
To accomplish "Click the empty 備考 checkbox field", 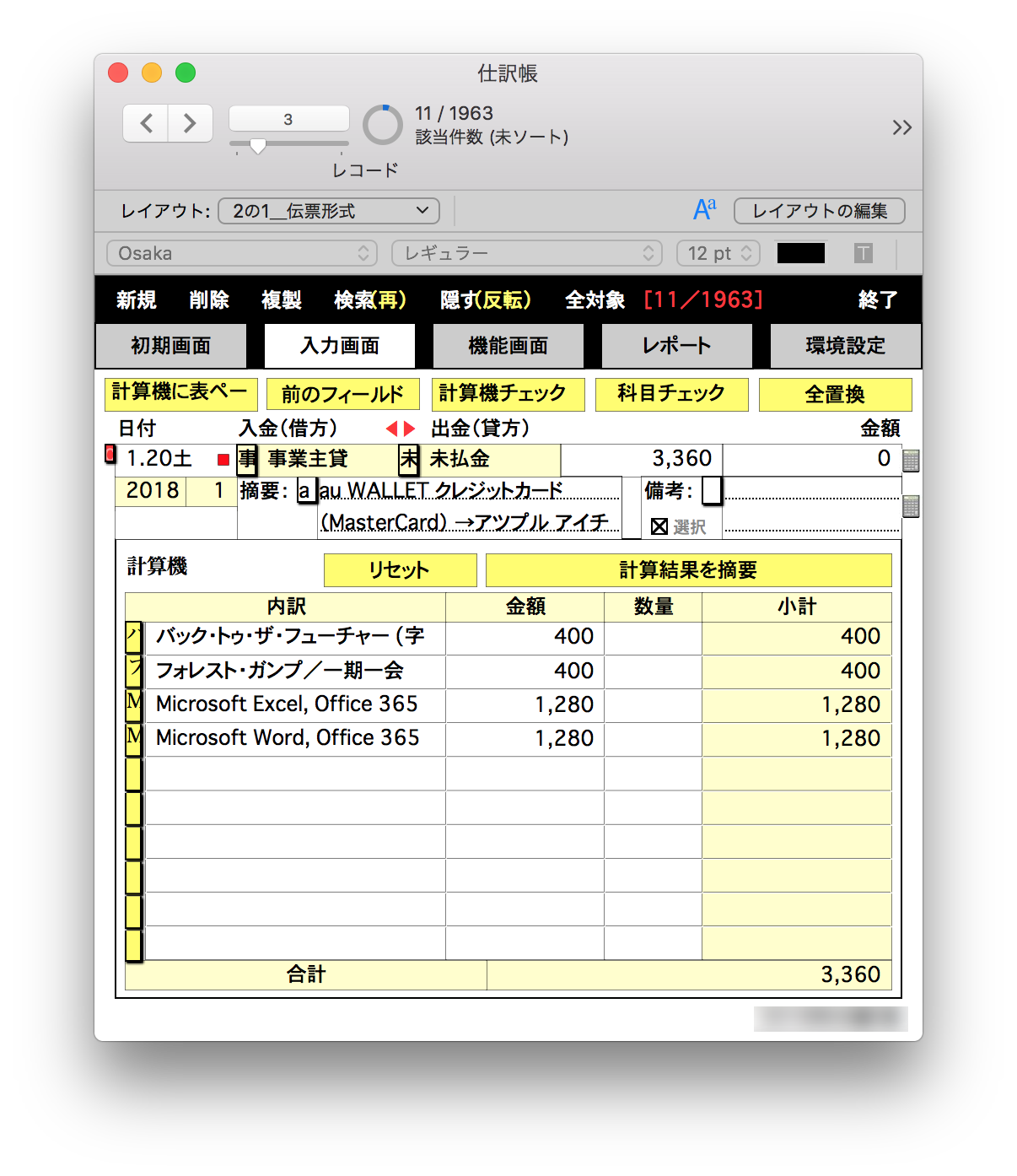I will pyautogui.click(x=712, y=490).
